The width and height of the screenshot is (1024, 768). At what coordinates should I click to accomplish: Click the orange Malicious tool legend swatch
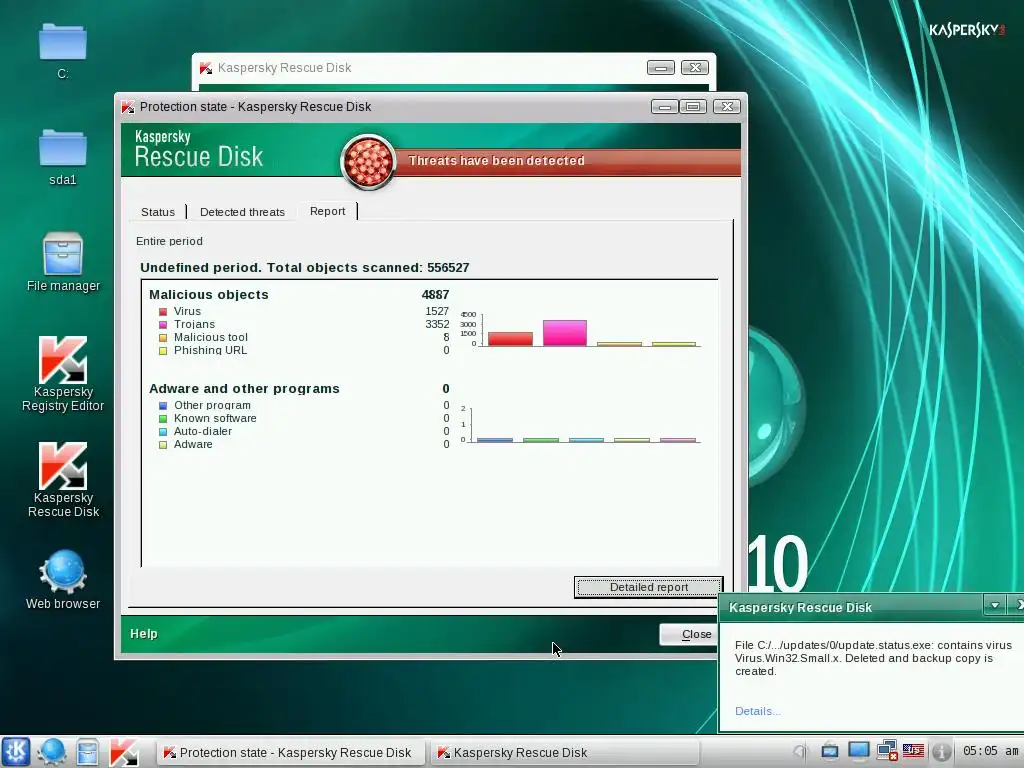pyautogui.click(x=163, y=338)
